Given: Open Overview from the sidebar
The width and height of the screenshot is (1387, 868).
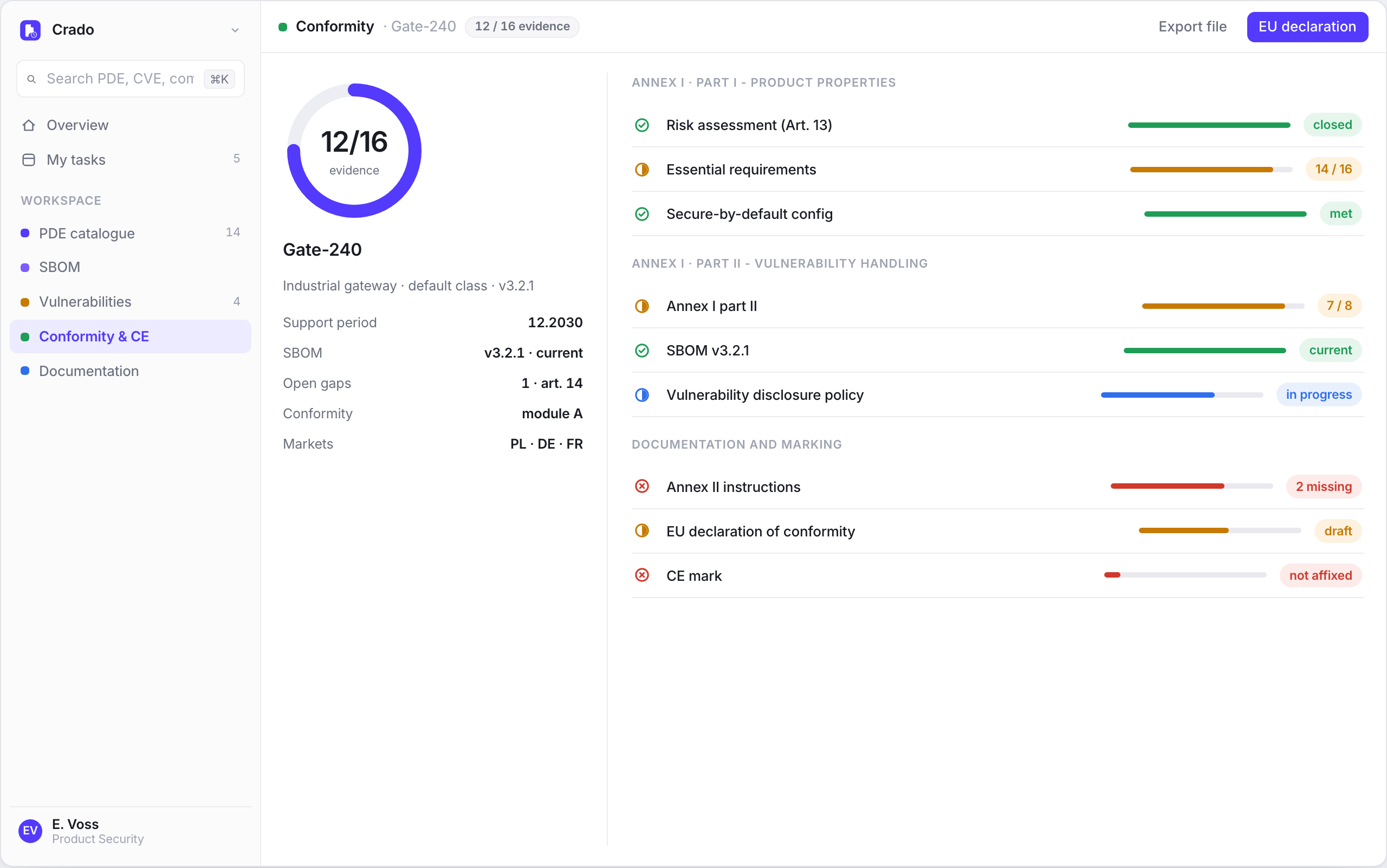Looking at the screenshot, I should pos(131,125).
